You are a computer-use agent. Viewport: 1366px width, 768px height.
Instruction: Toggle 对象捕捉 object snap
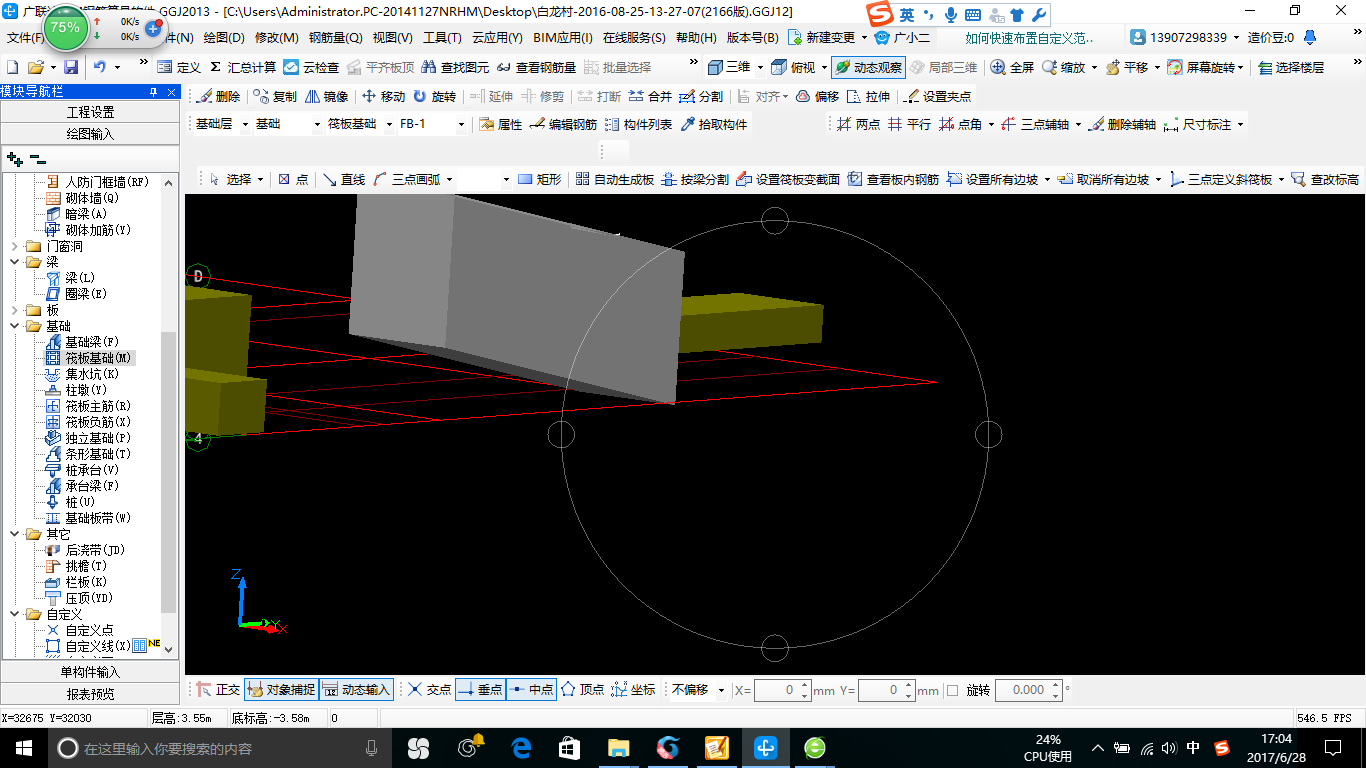(x=280, y=690)
